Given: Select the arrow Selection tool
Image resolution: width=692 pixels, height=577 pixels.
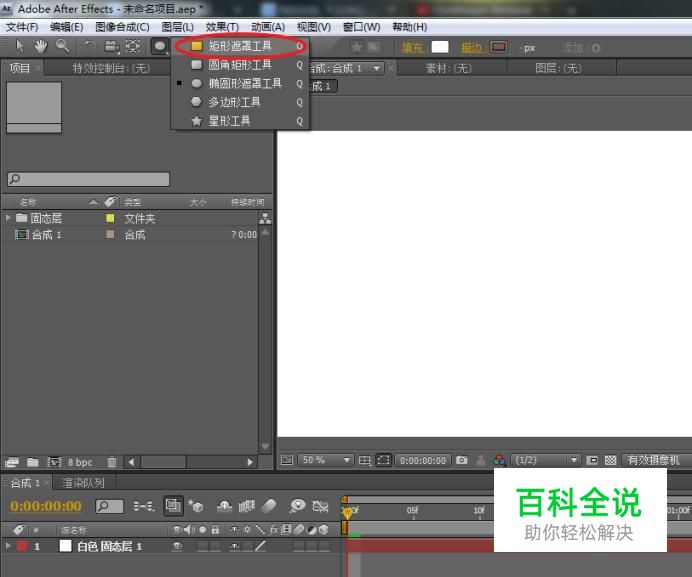Looking at the screenshot, I should 20,46.
